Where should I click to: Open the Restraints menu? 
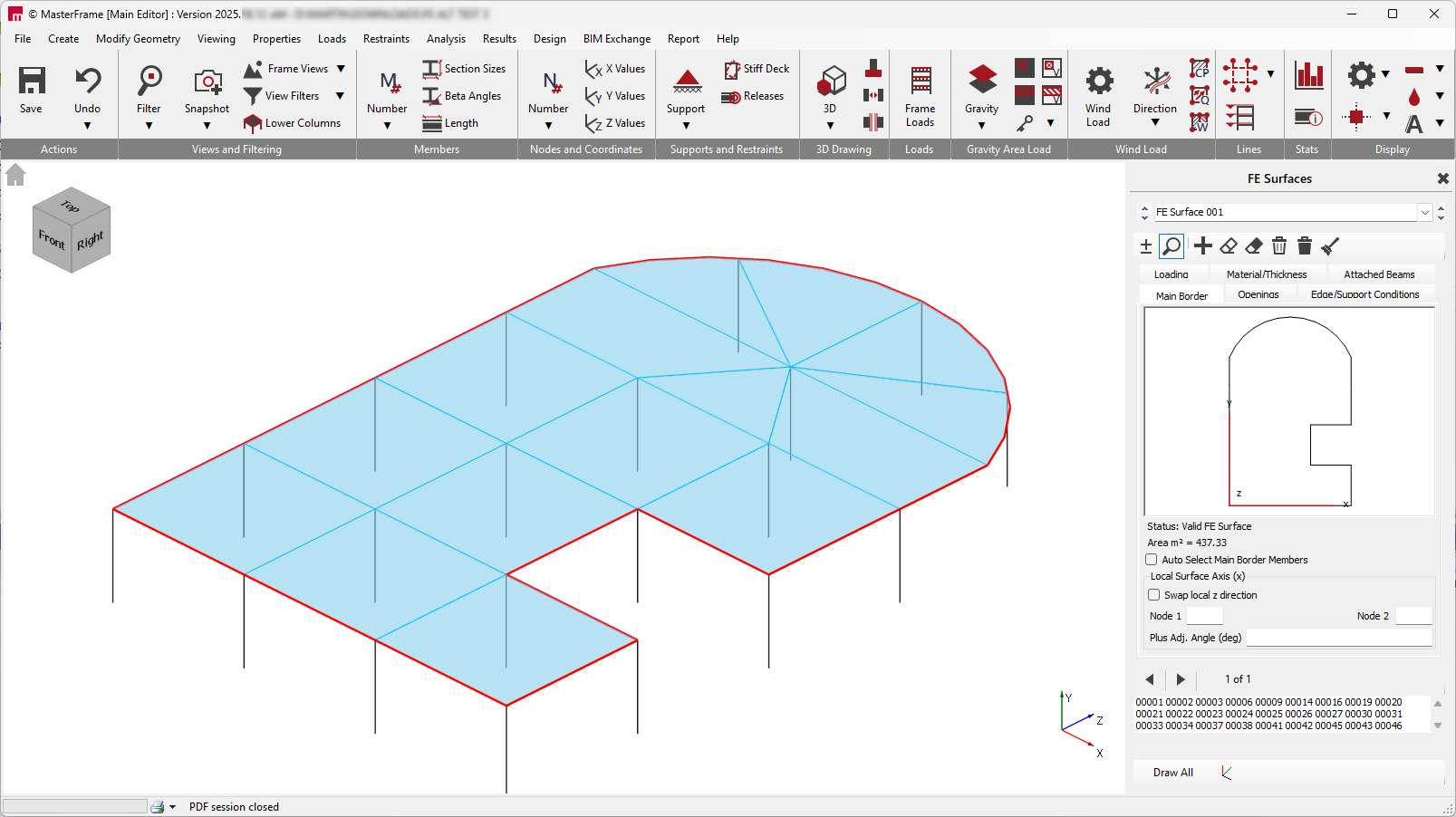[x=386, y=39]
